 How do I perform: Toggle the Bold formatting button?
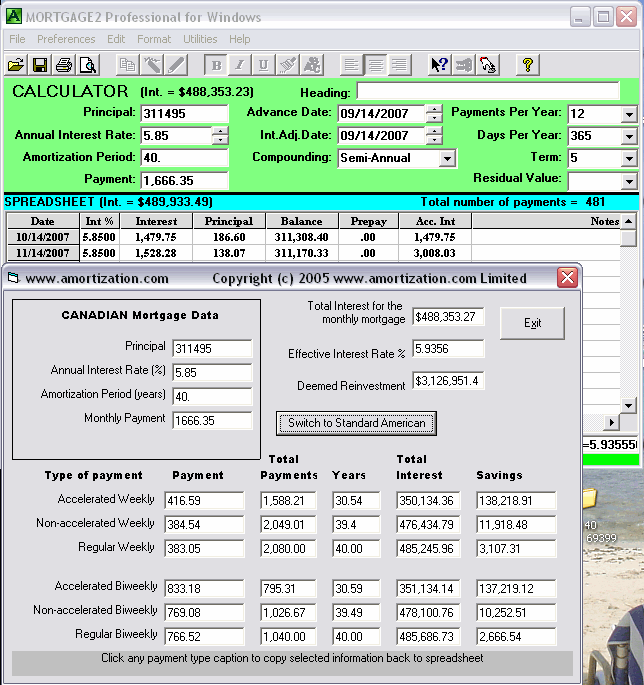[215, 65]
